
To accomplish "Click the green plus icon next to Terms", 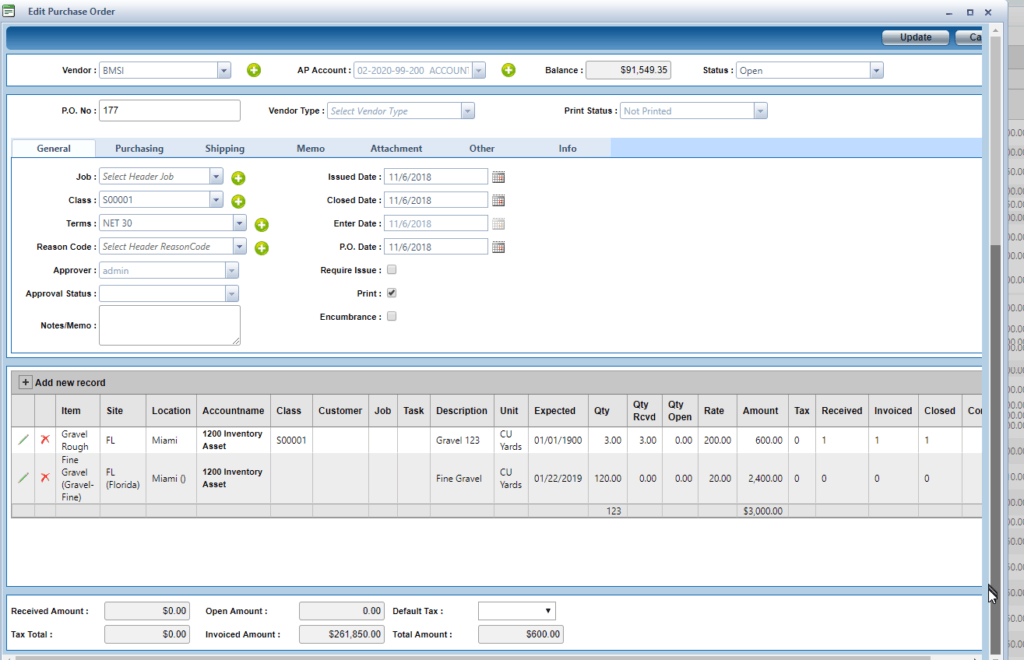I will pos(261,225).
